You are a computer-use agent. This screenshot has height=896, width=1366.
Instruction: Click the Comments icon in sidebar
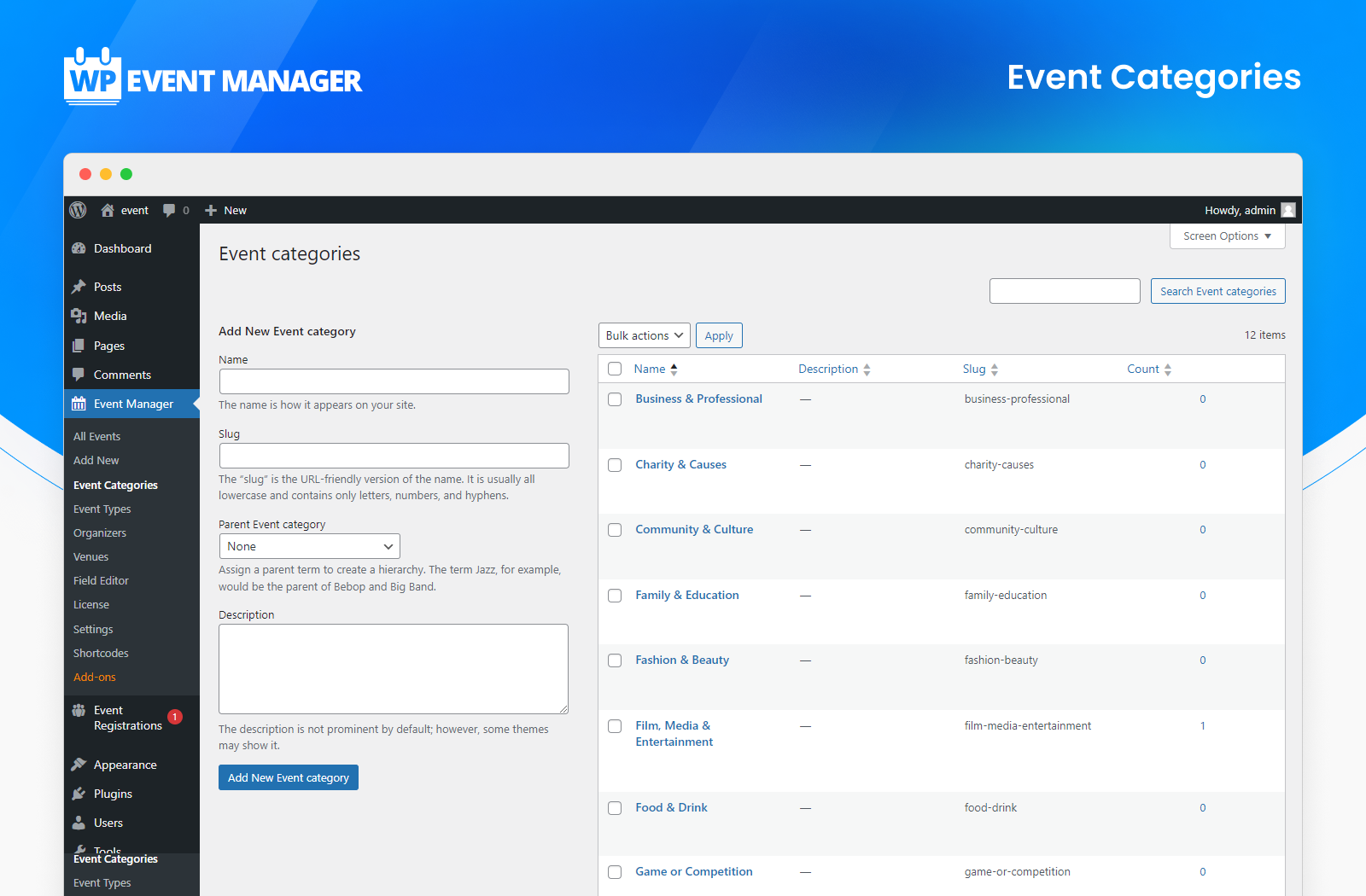(x=79, y=375)
